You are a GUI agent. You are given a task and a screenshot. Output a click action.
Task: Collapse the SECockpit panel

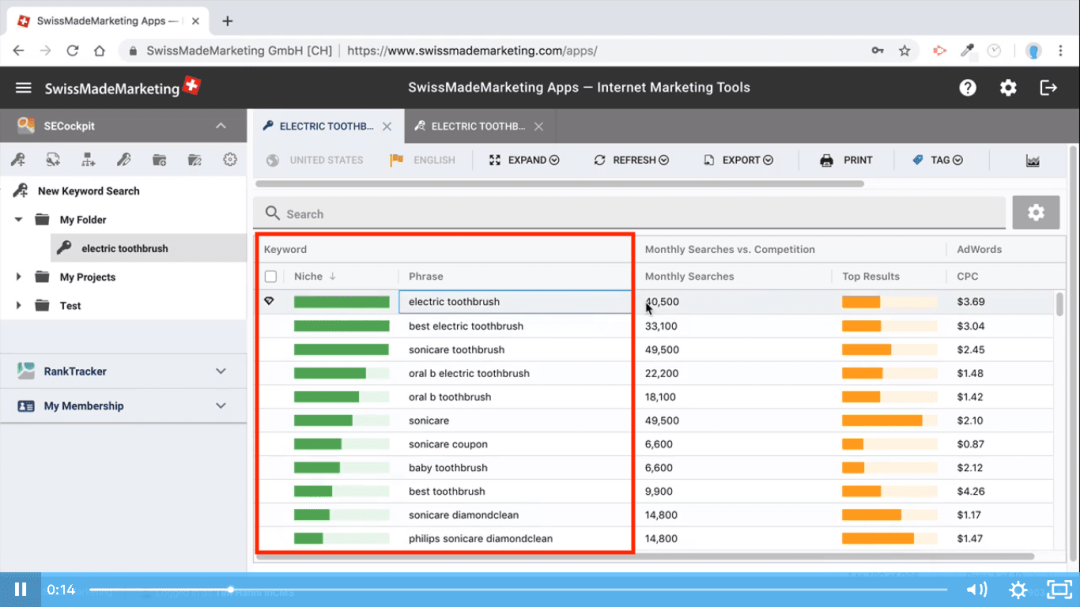[x=220, y=126]
